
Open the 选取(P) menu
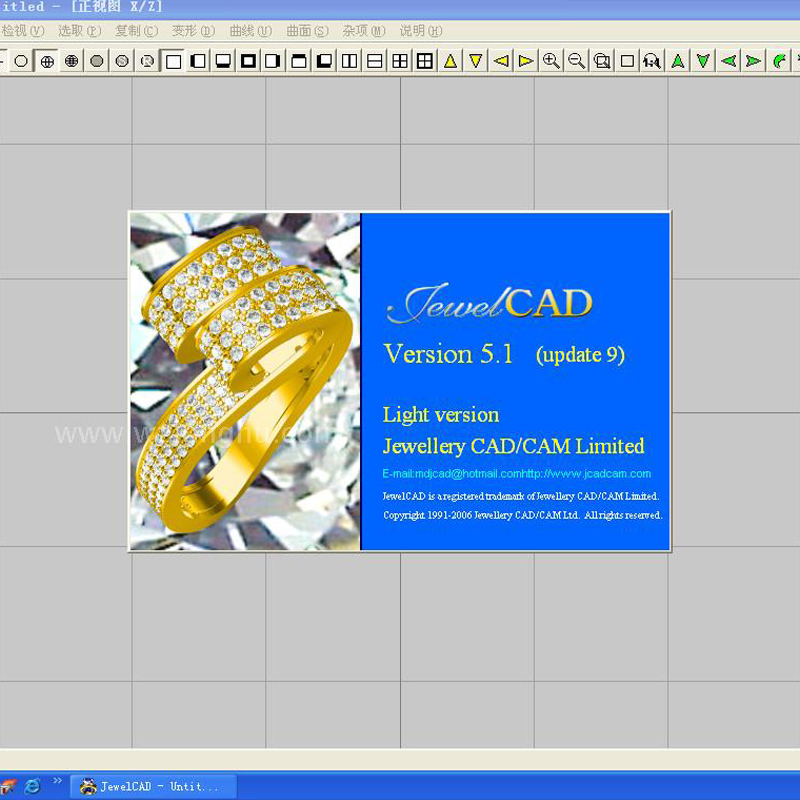pos(80,31)
